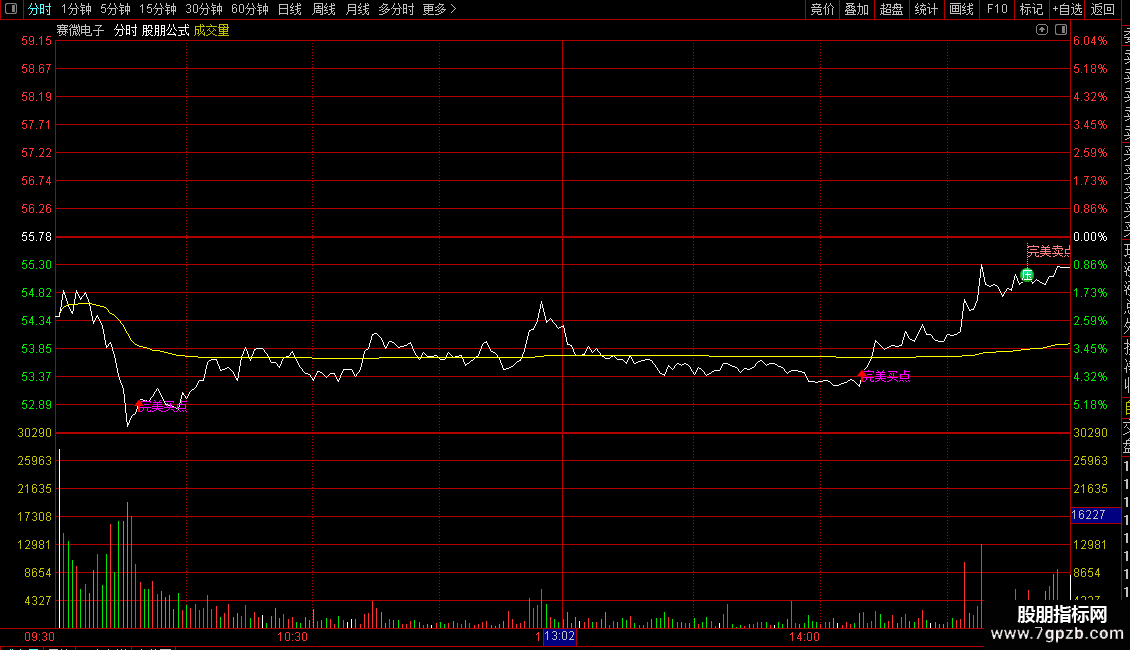Switch to the 分时 intraday tab
This screenshot has width=1130, height=650.
point(40,9)
